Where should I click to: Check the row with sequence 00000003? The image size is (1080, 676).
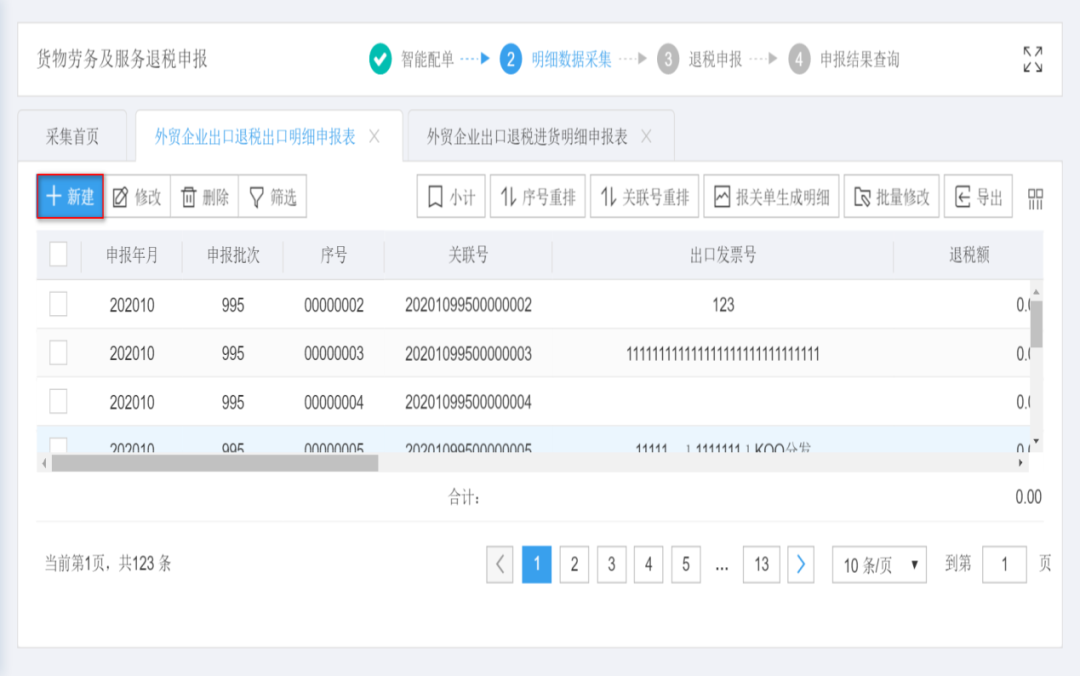pos(57,351)
